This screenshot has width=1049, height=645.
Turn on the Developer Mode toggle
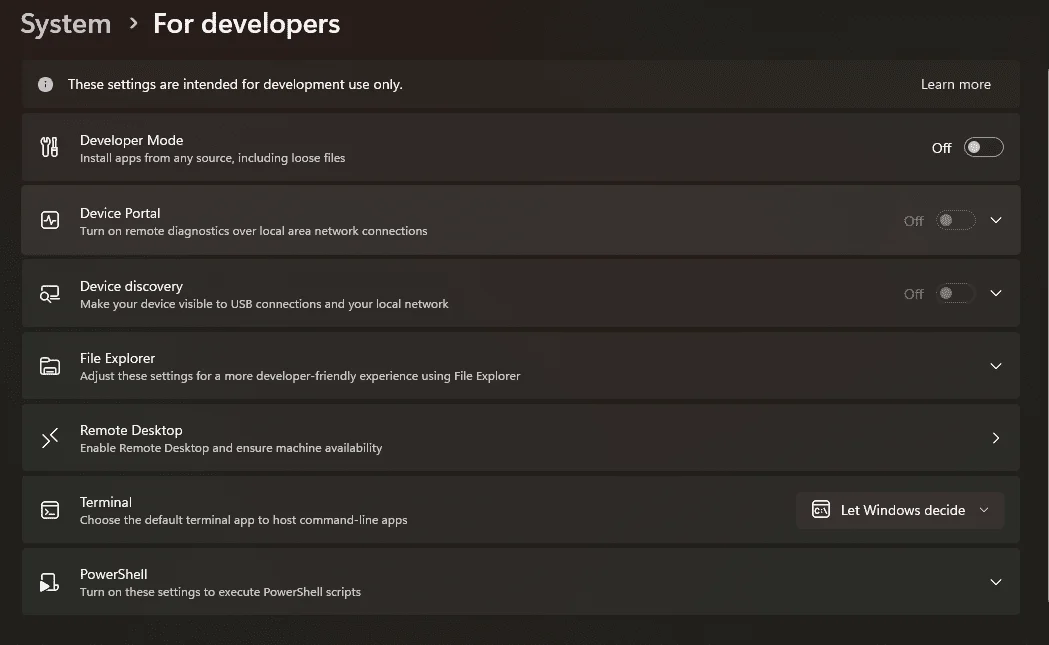point(983,147)
